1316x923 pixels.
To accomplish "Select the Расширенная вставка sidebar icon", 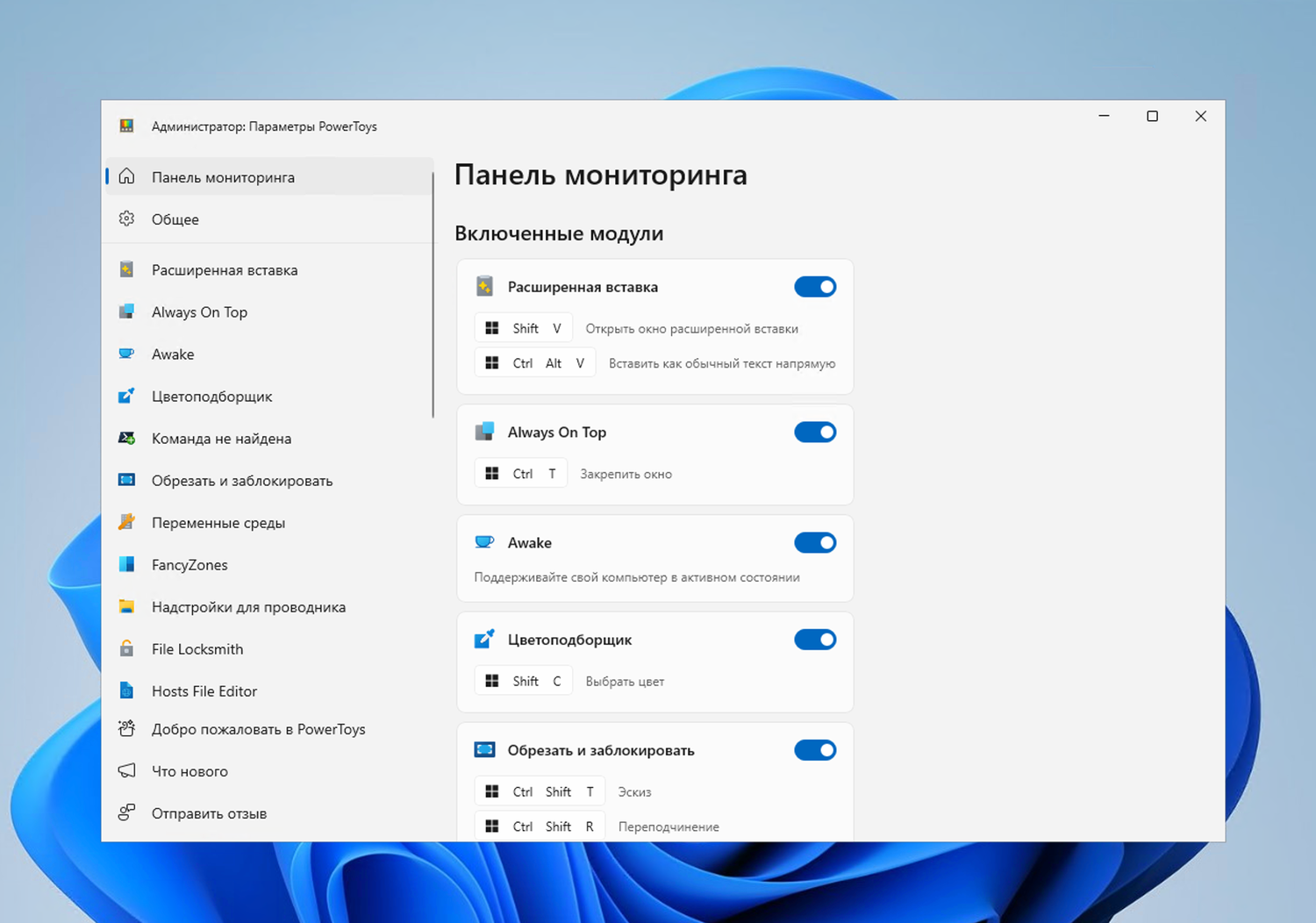I will click(x=127, y=269).
